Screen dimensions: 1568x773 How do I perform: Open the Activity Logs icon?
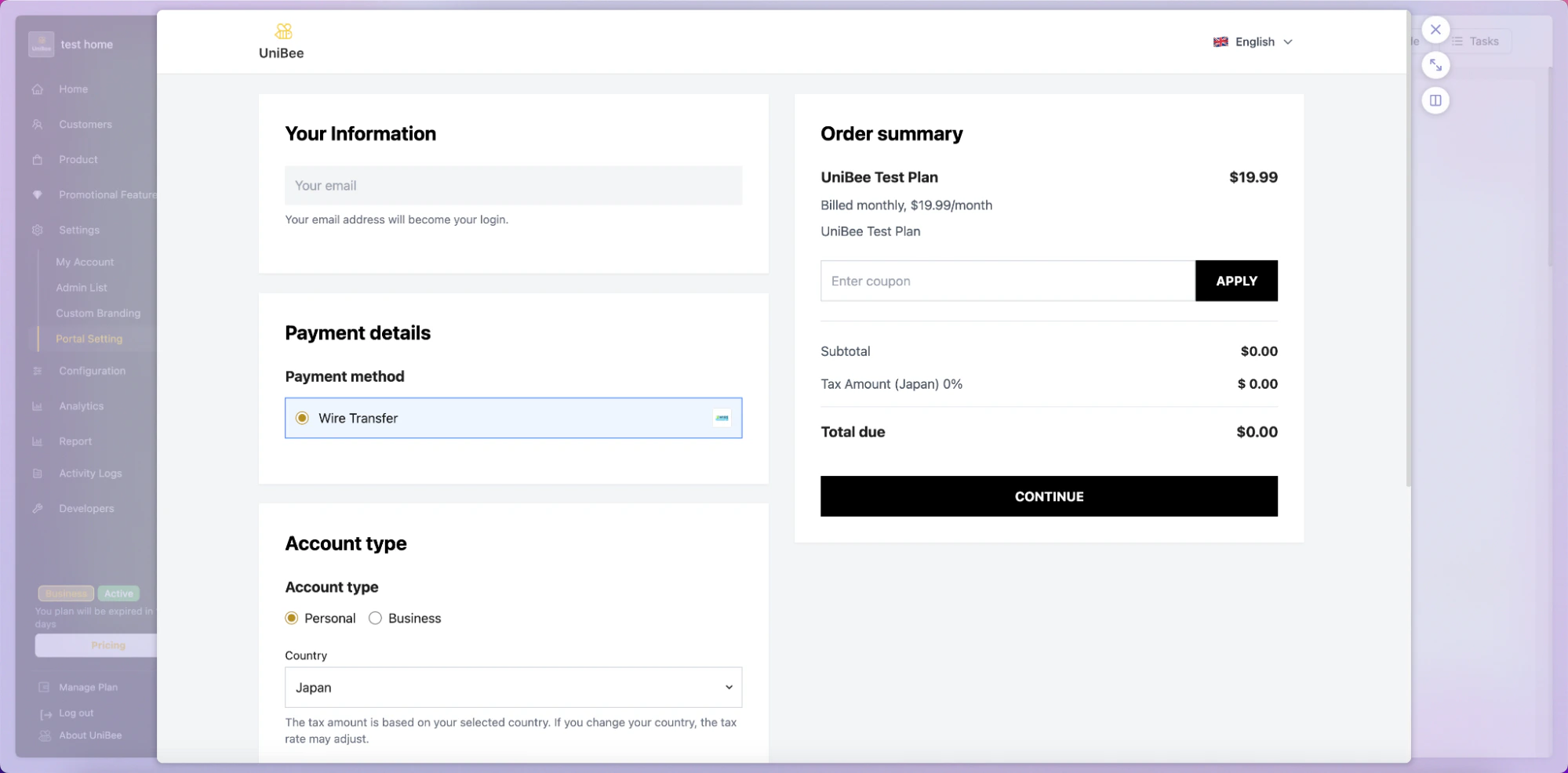[x=38, y=473]
